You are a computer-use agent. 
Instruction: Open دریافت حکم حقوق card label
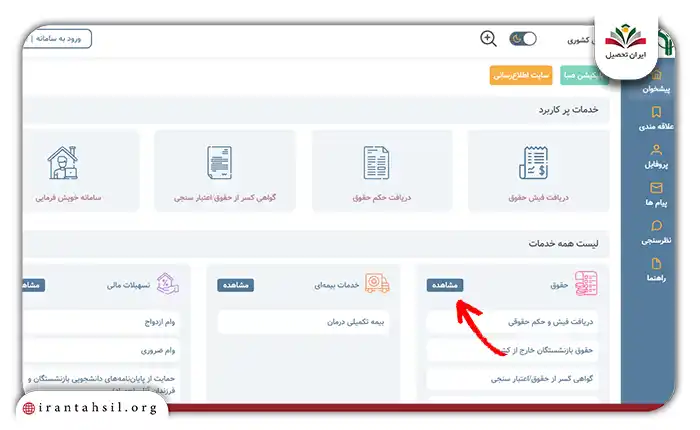point(382,197)
